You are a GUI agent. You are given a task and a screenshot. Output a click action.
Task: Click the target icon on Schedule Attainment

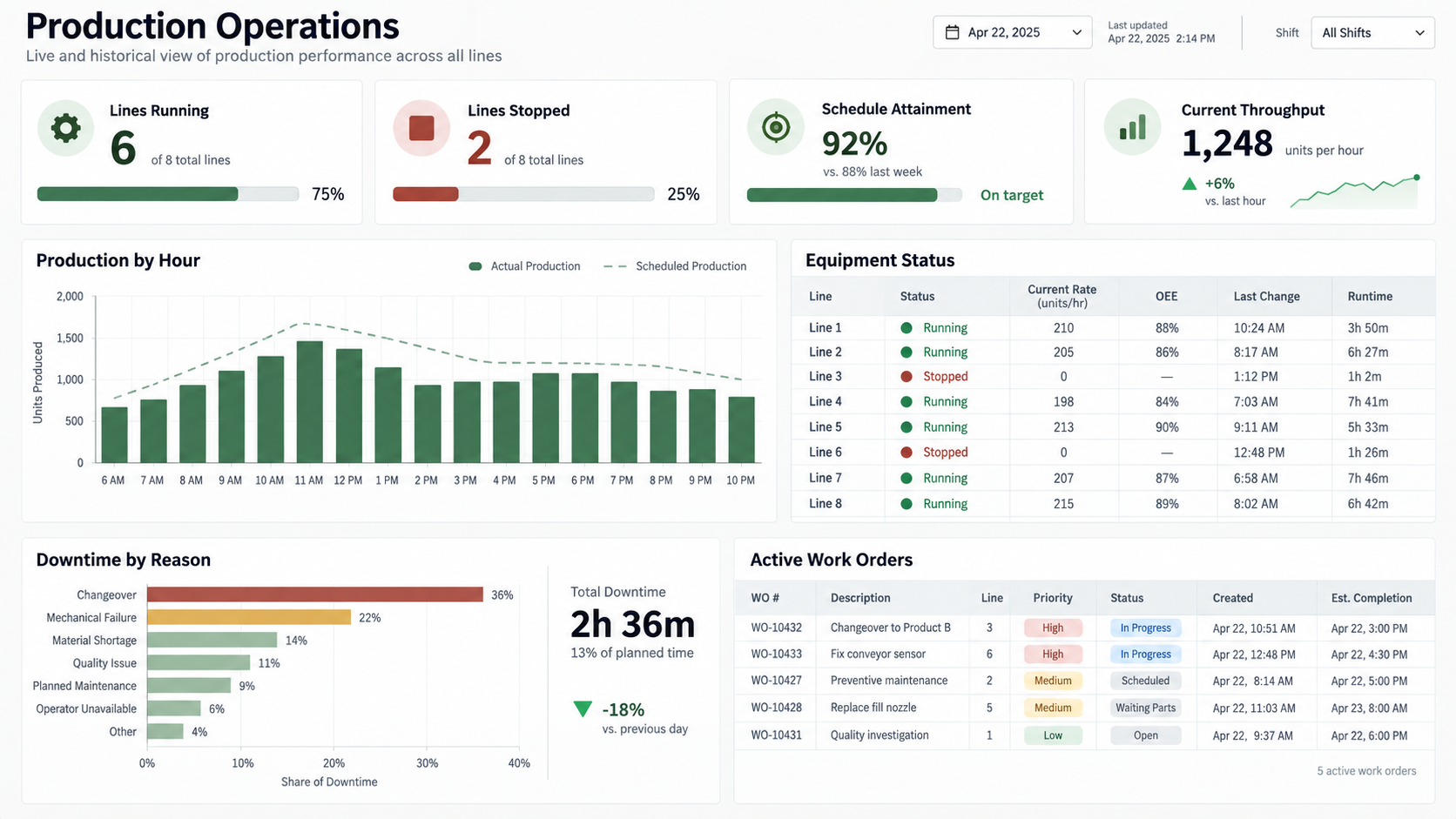point(776,127)
